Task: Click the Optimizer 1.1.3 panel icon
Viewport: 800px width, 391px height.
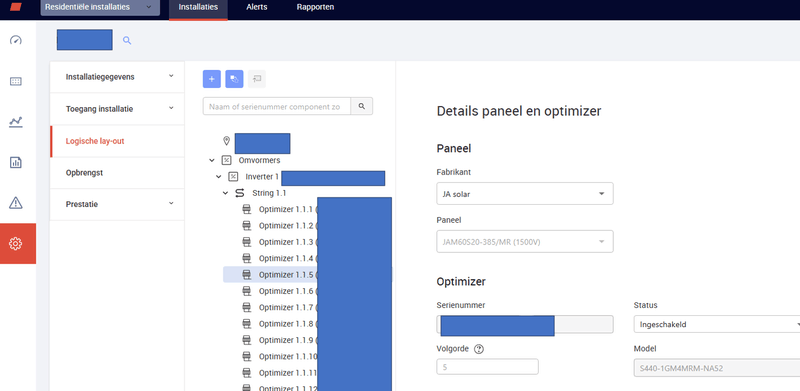Action: pos(247,242)
